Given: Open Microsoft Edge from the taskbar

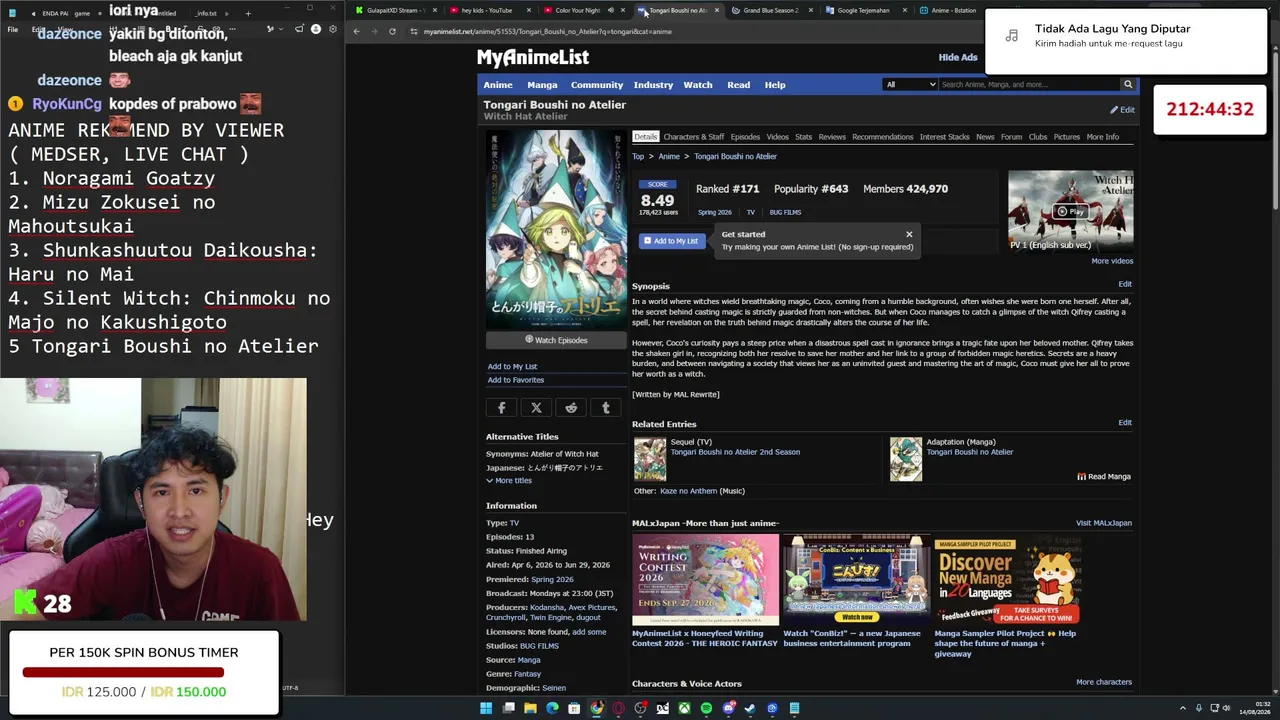Looking at the screenshot, I should [x=552, y=708].
